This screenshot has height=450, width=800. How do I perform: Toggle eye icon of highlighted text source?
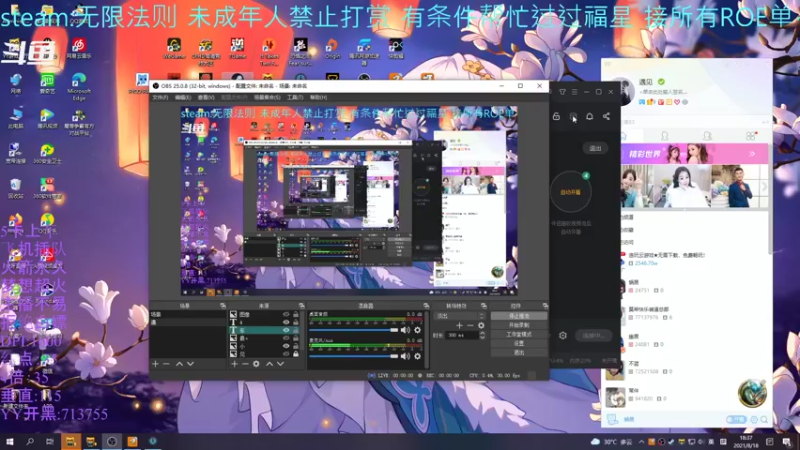pos(286,330)
